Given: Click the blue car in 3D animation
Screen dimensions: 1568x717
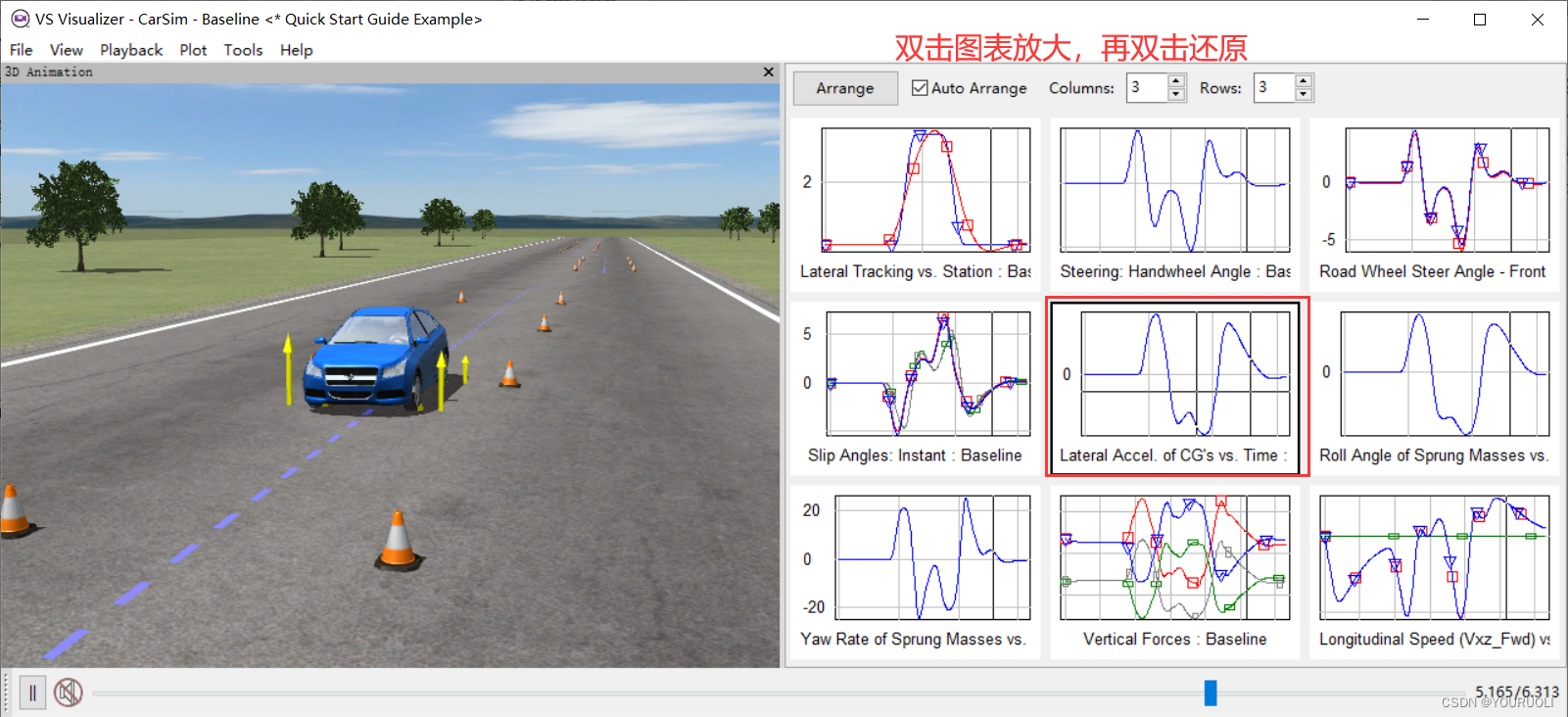Looking at the screenshot, I should point(376,359).
